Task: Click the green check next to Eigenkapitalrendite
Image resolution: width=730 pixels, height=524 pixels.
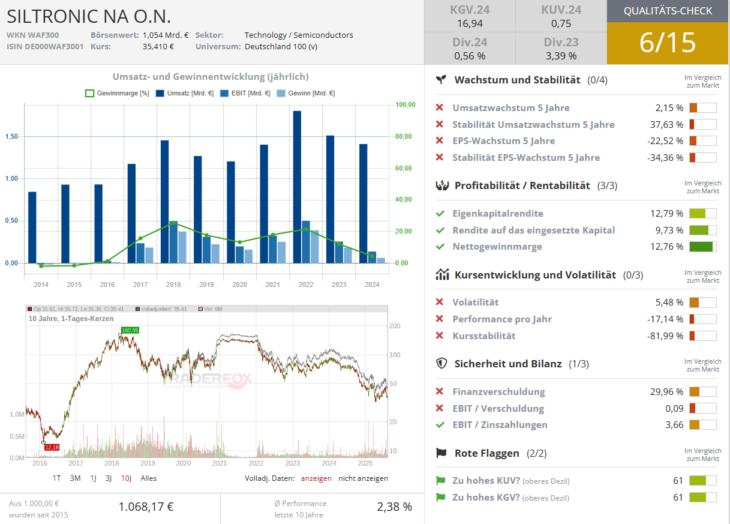Action: click(x=440, y=214)
